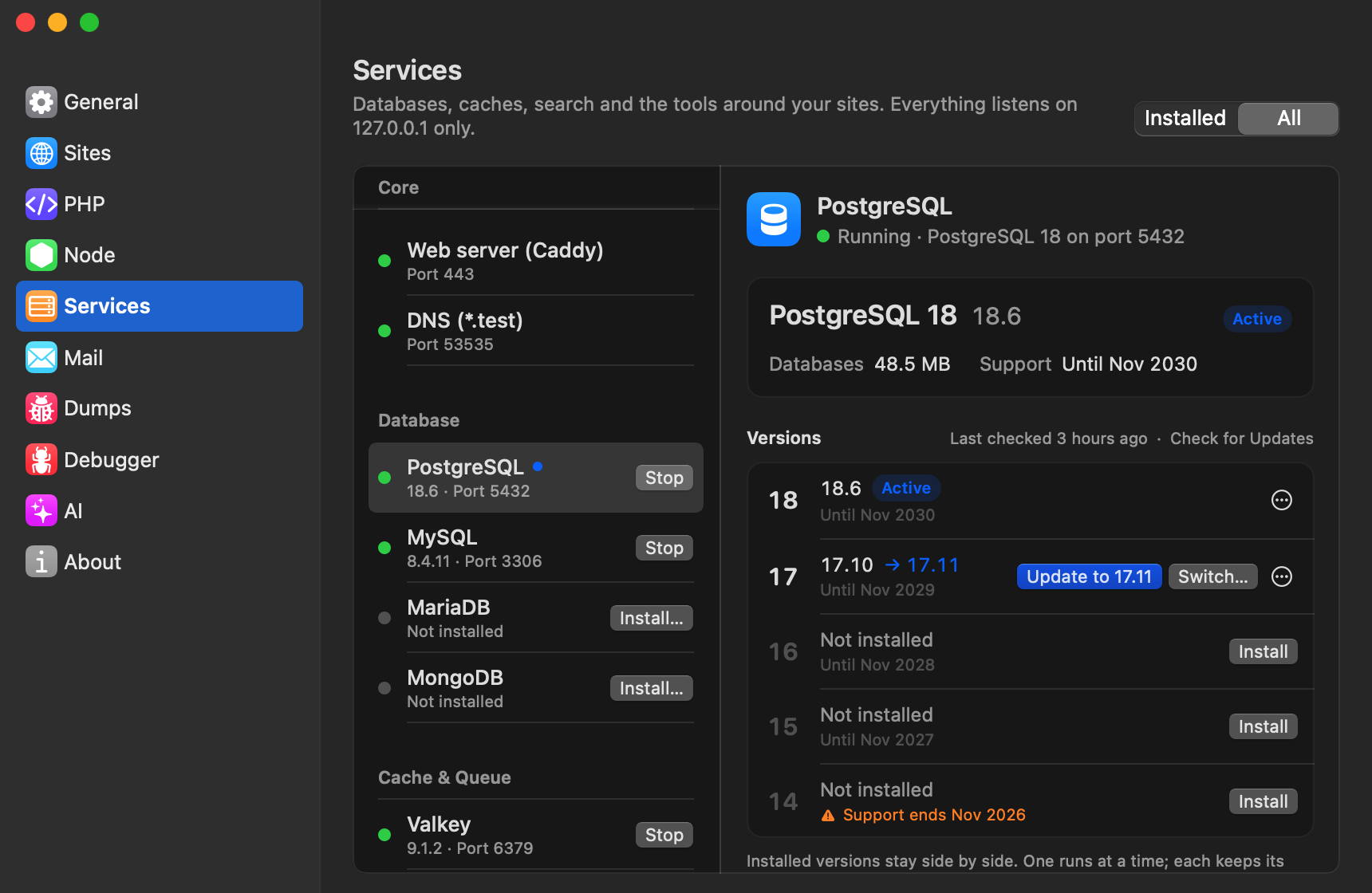Install MongoDB from the list
Image resolution: width=1372 pixels, height=893 pixels.
652,688
